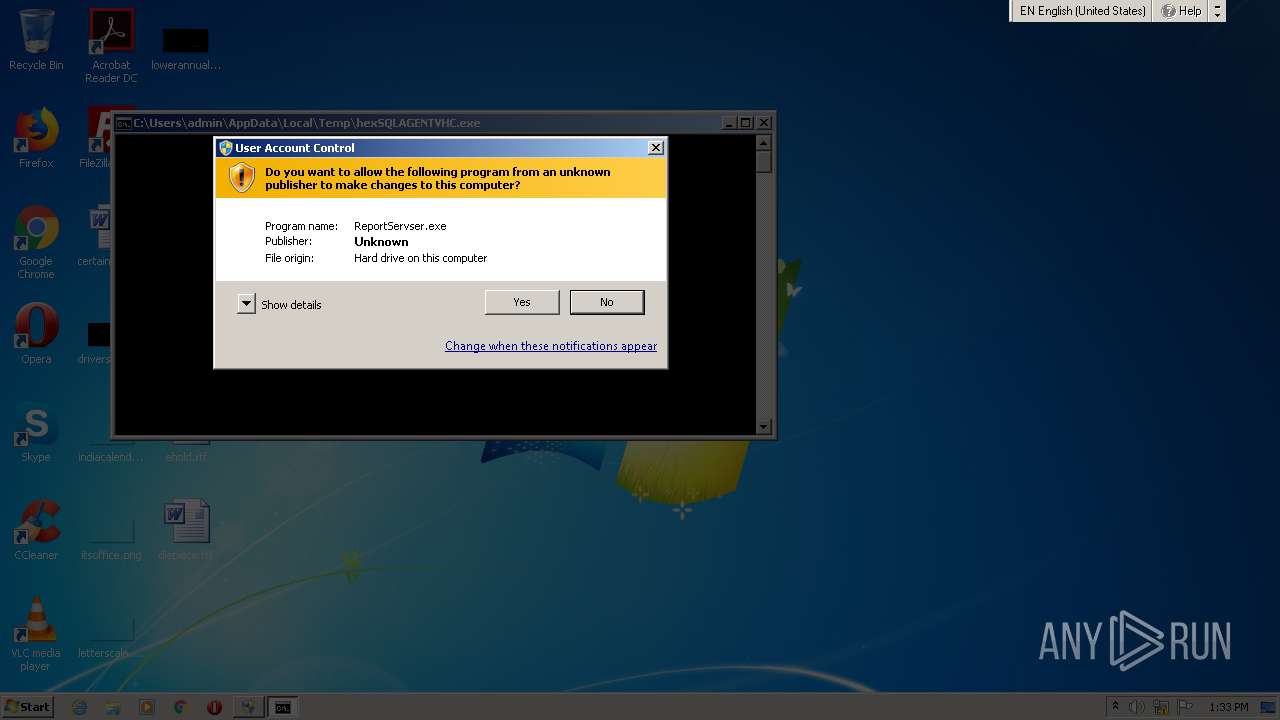Viewport: 1280px width, 720px height.
Task: Open Acrobat Reader DC desktop shortcut
Action: click(x=111, y=46)
